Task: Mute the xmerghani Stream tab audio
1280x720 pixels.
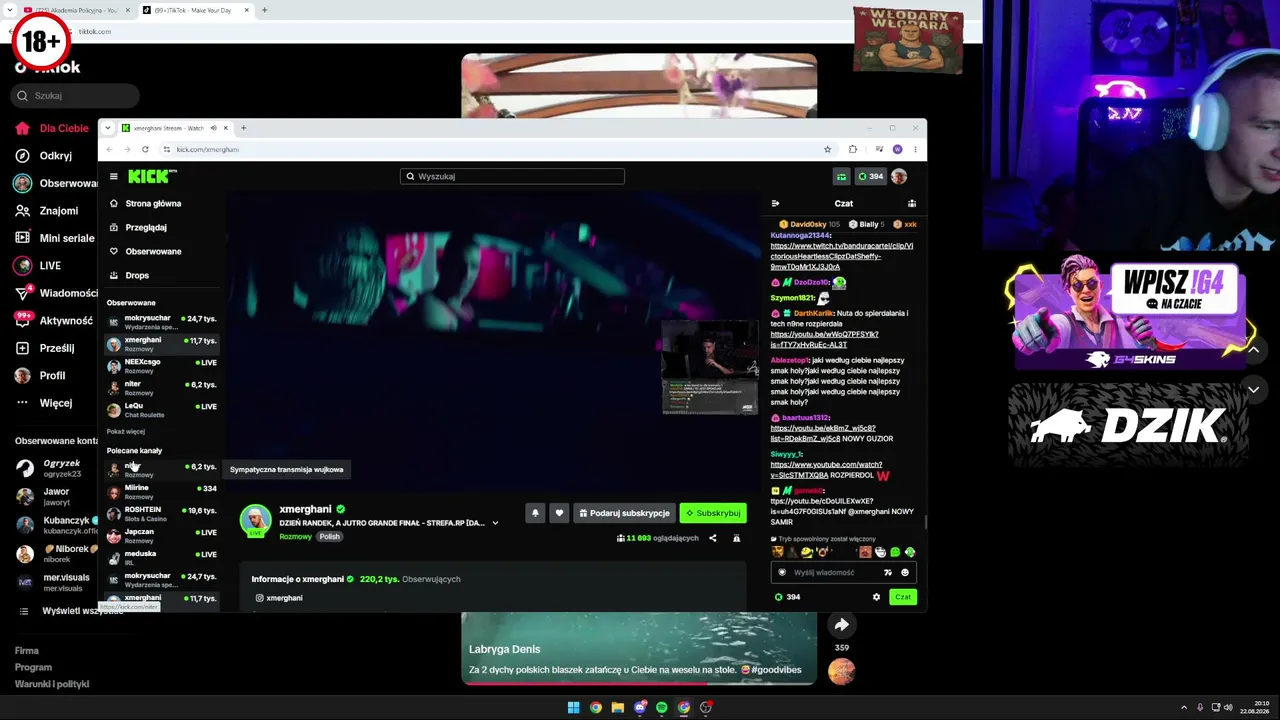Action: pos(213,128)
